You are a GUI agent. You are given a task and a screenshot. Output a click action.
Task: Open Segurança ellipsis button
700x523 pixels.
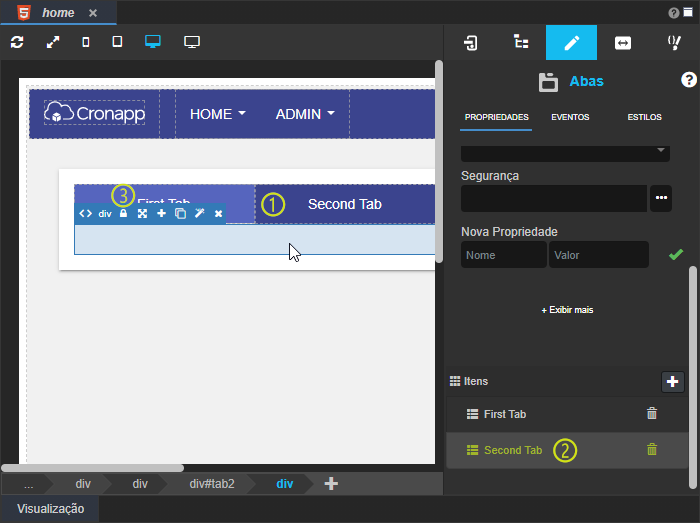click(x=661, y=198)
